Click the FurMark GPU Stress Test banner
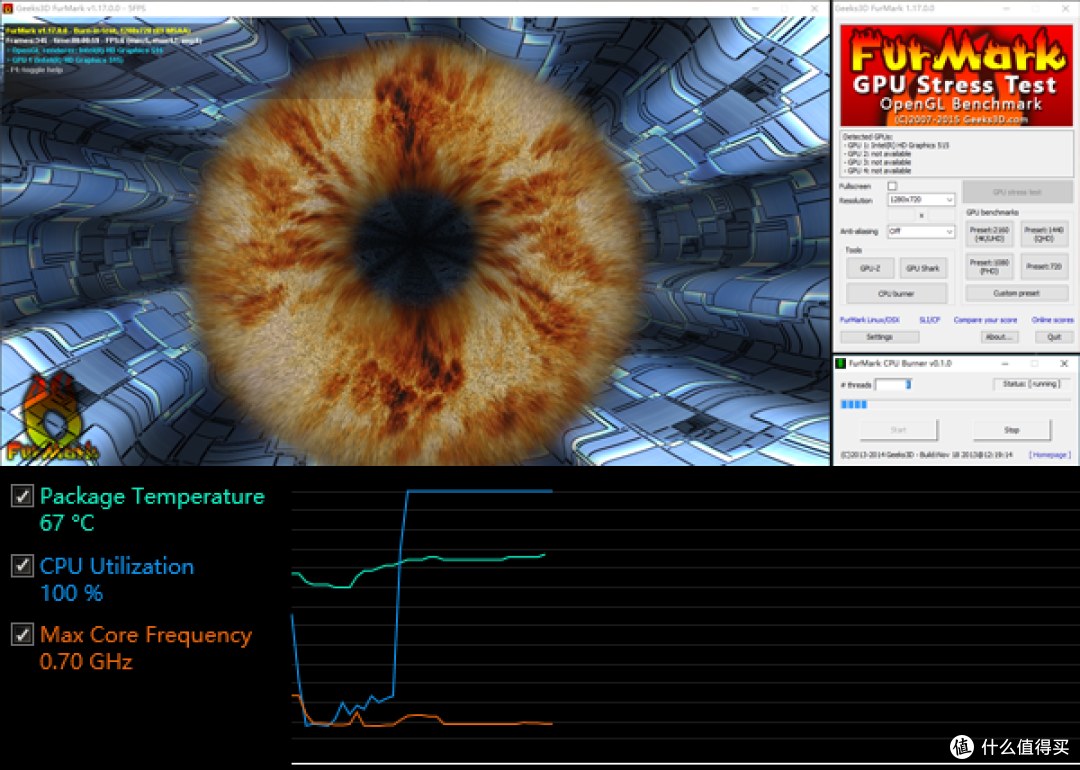This screenshot has height=770, width=1080. [x=956, y=76]
